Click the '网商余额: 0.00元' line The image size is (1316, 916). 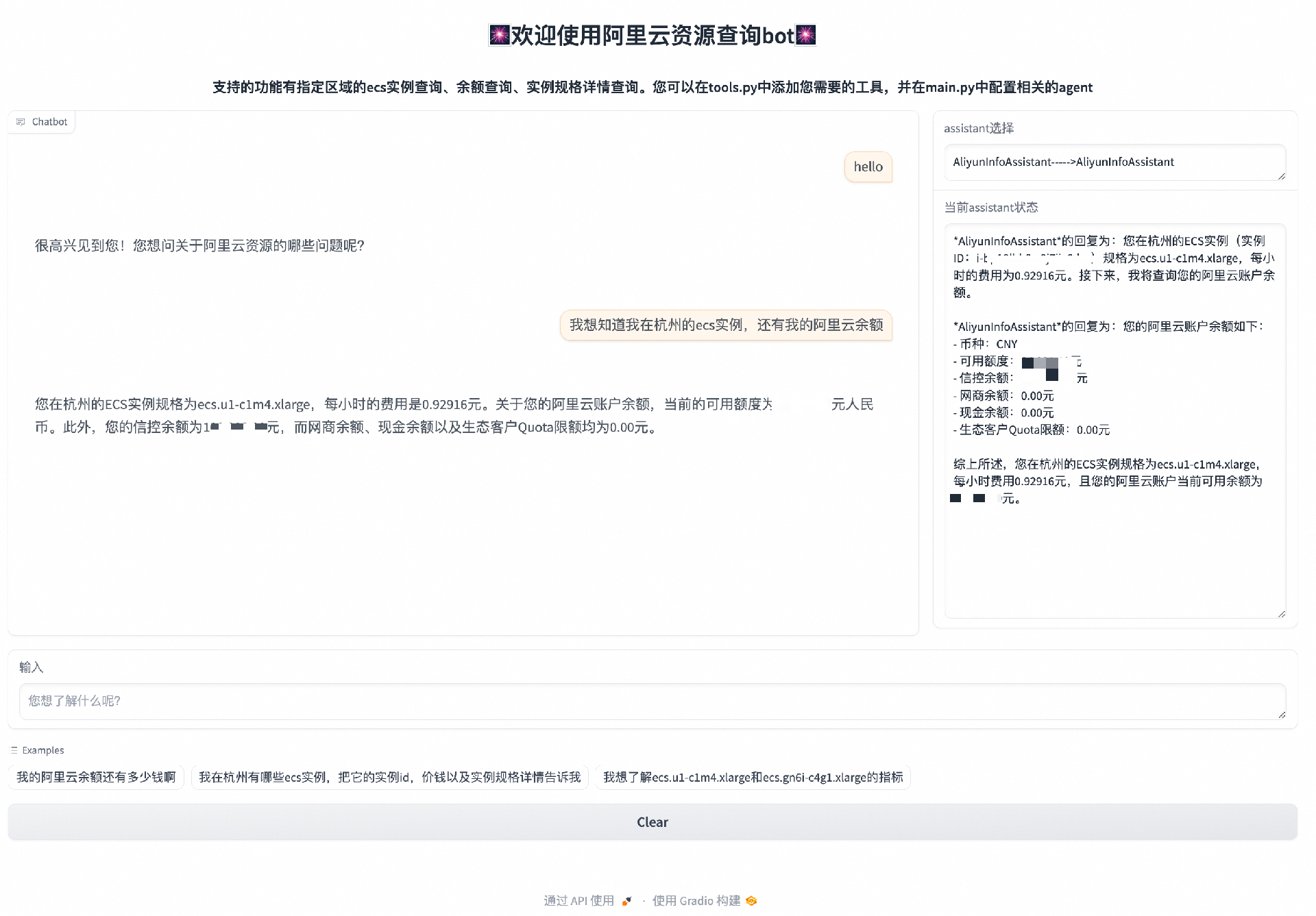[1003, 395]
